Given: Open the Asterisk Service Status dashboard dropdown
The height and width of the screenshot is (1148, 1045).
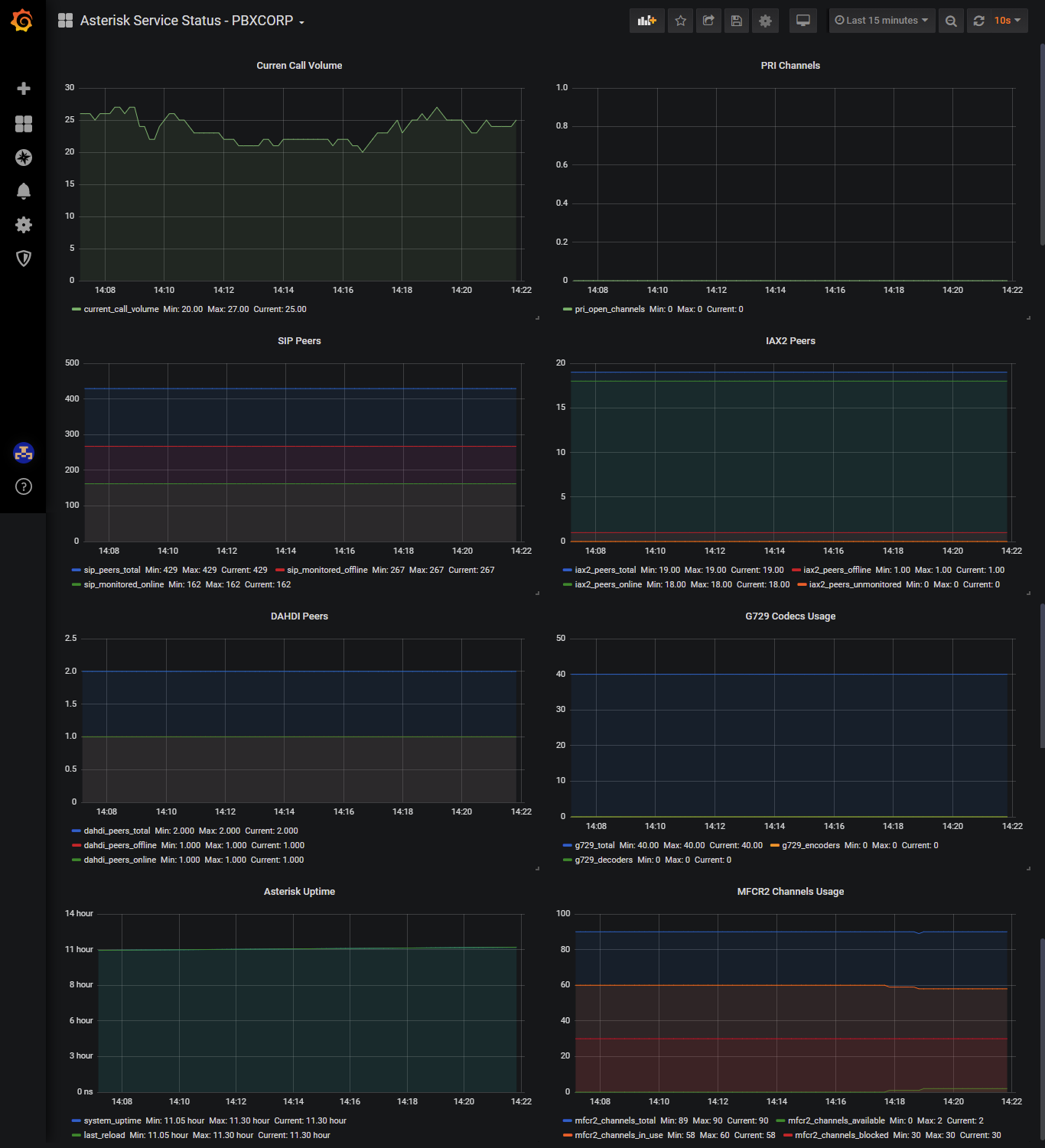Looking at the screenshot, I should click(x=192, y=21).
